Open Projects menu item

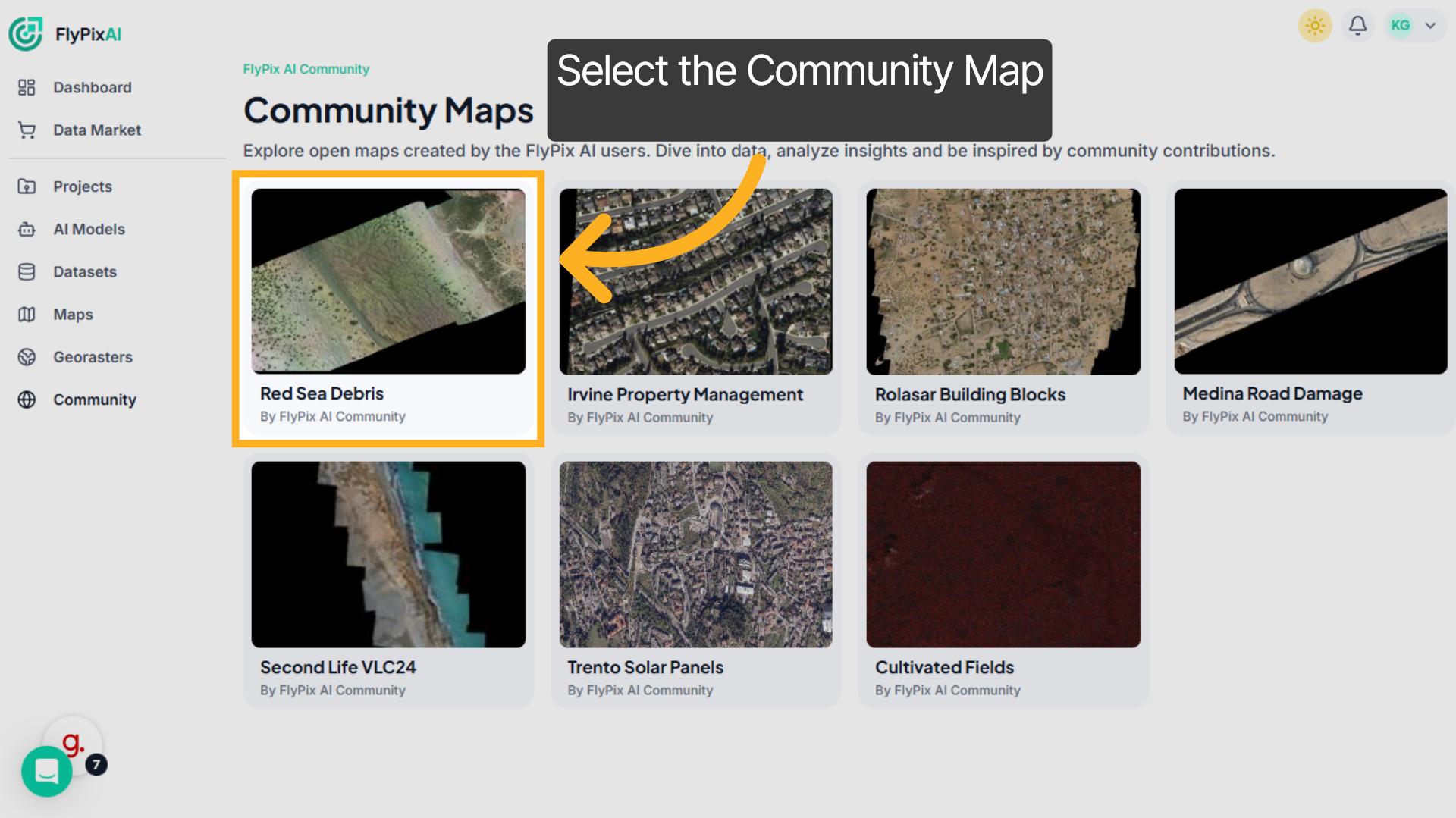83,186
